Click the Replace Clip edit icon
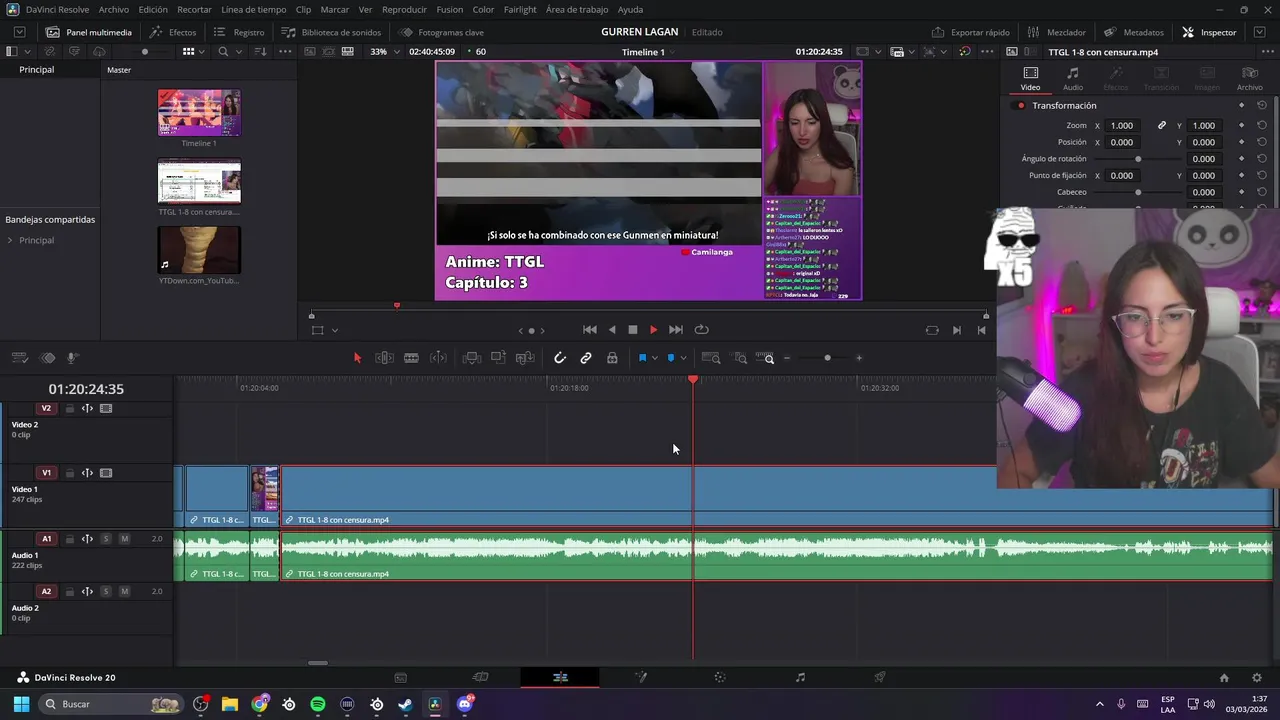 click(x=525, y=358)
